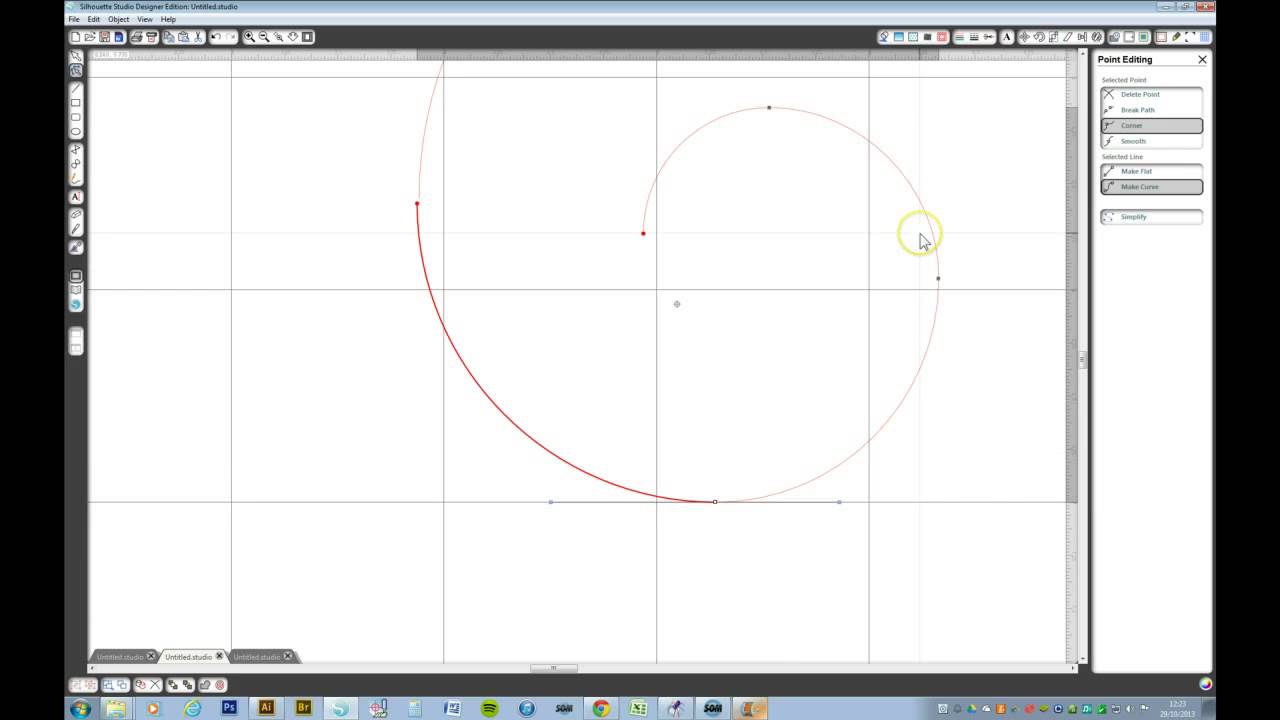The width and height of the screenshot is (1280, 720).
Task: Open the File menu
Action: 74,19
